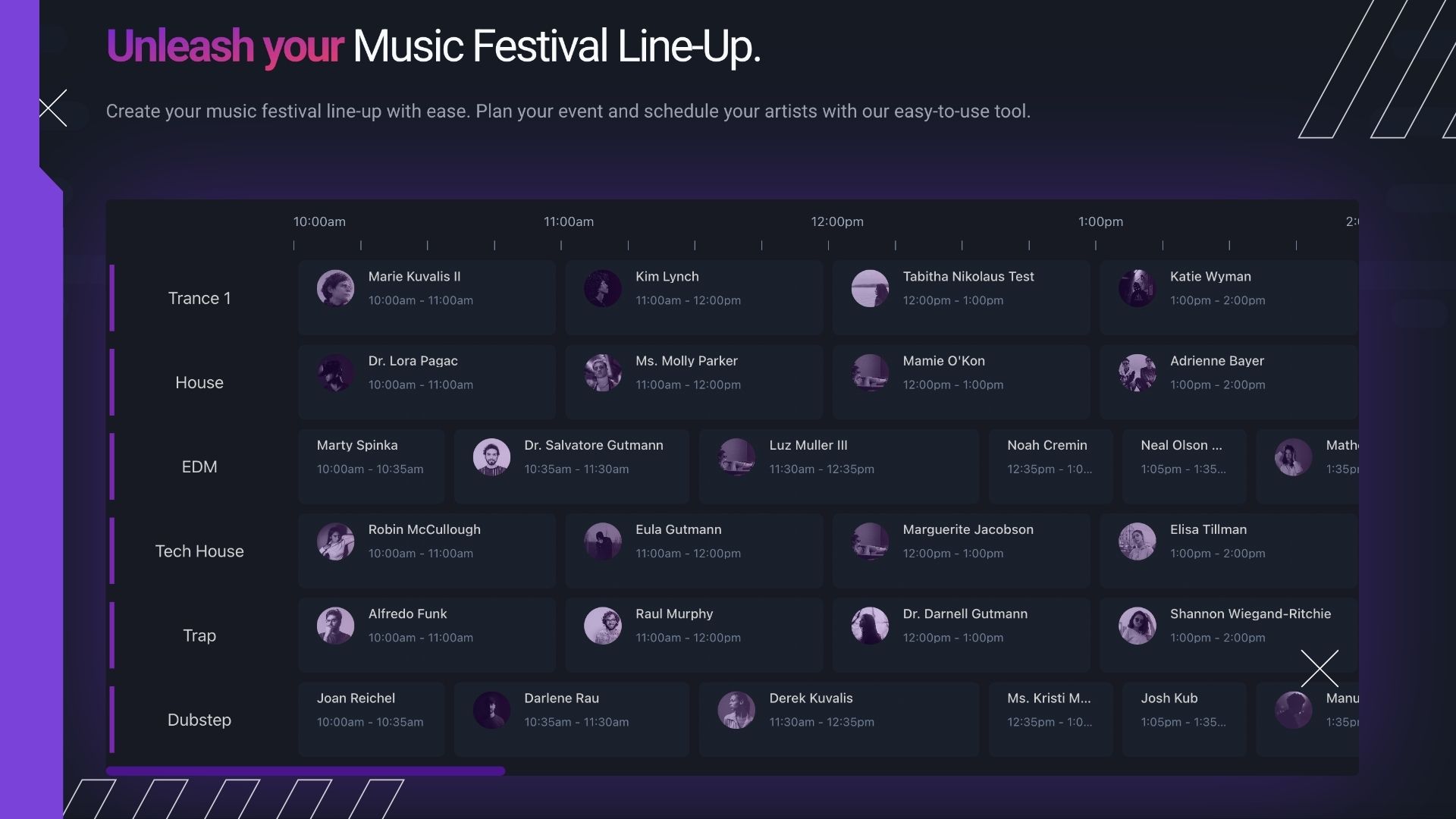Click Elisa Tillman's avatar image
This screenshot has width=1456, height=819.
point(1137,541)
